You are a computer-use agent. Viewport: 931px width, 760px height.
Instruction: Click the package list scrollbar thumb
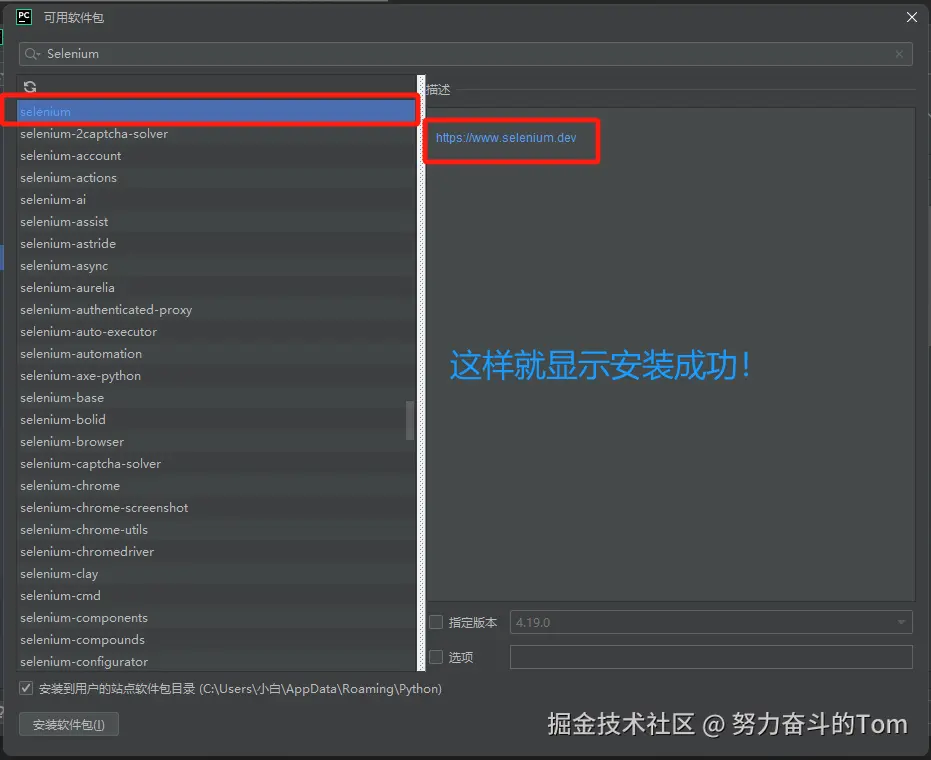[410, 420]
